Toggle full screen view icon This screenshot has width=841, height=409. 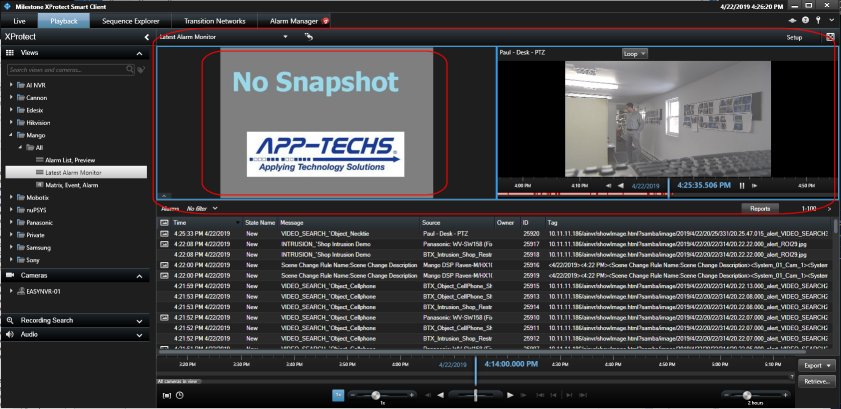coord(830,37)
